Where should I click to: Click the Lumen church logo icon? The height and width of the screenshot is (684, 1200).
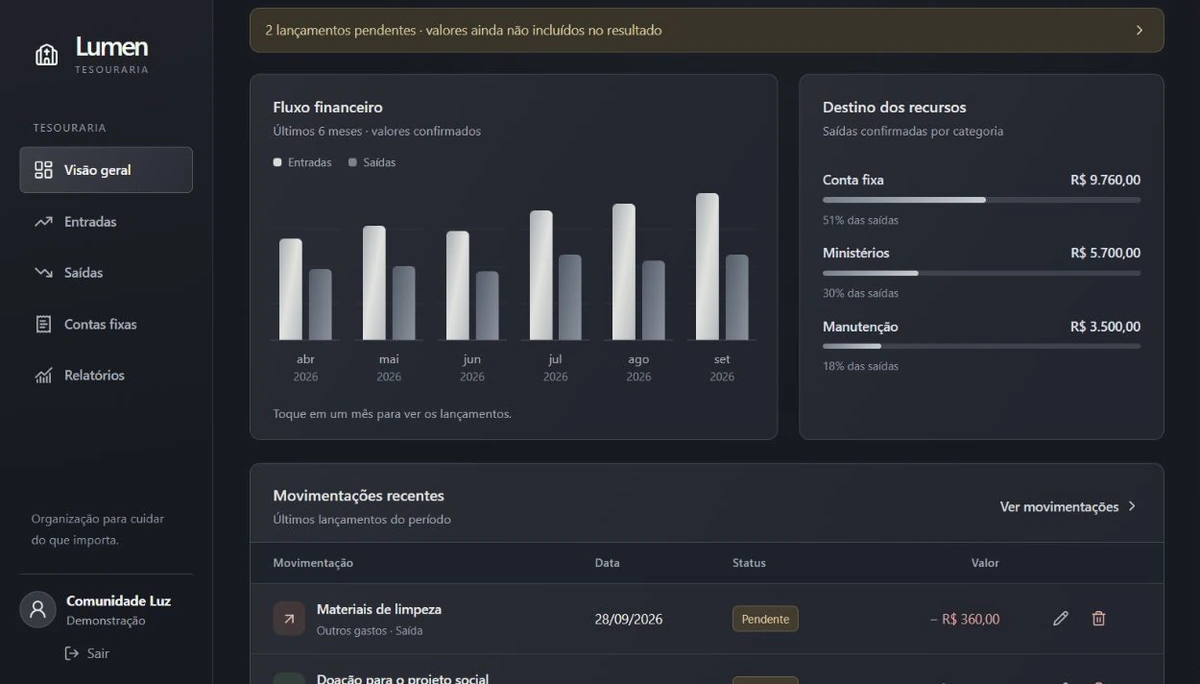(x=46, y=54)
